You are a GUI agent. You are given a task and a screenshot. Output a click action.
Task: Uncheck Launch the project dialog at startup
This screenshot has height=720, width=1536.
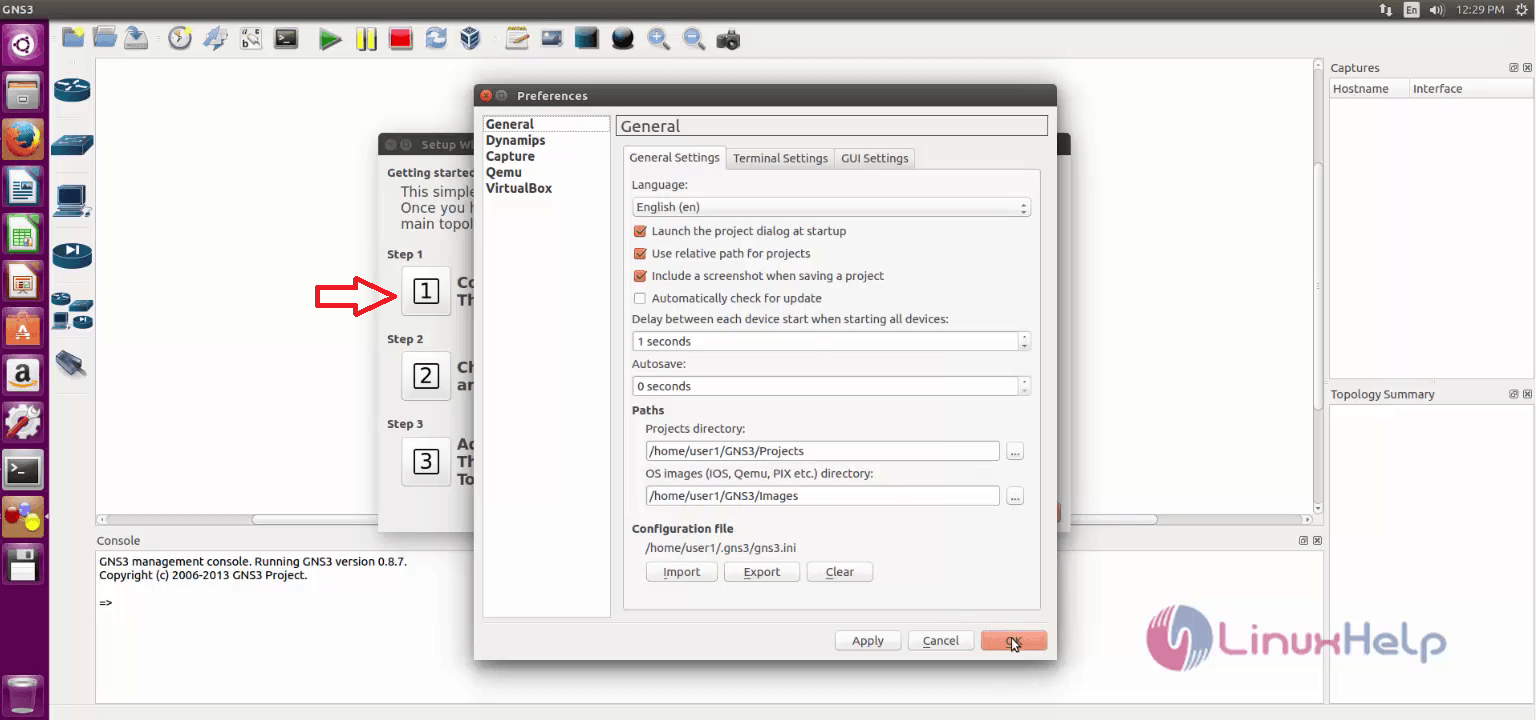pos(640,231)
